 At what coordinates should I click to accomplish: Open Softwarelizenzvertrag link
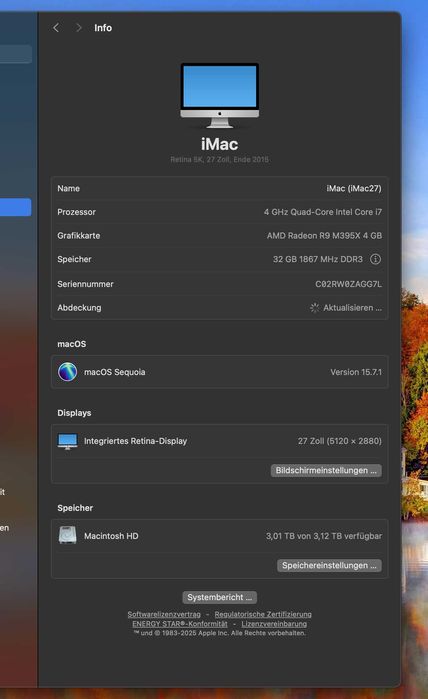click(x=164, y=614)
